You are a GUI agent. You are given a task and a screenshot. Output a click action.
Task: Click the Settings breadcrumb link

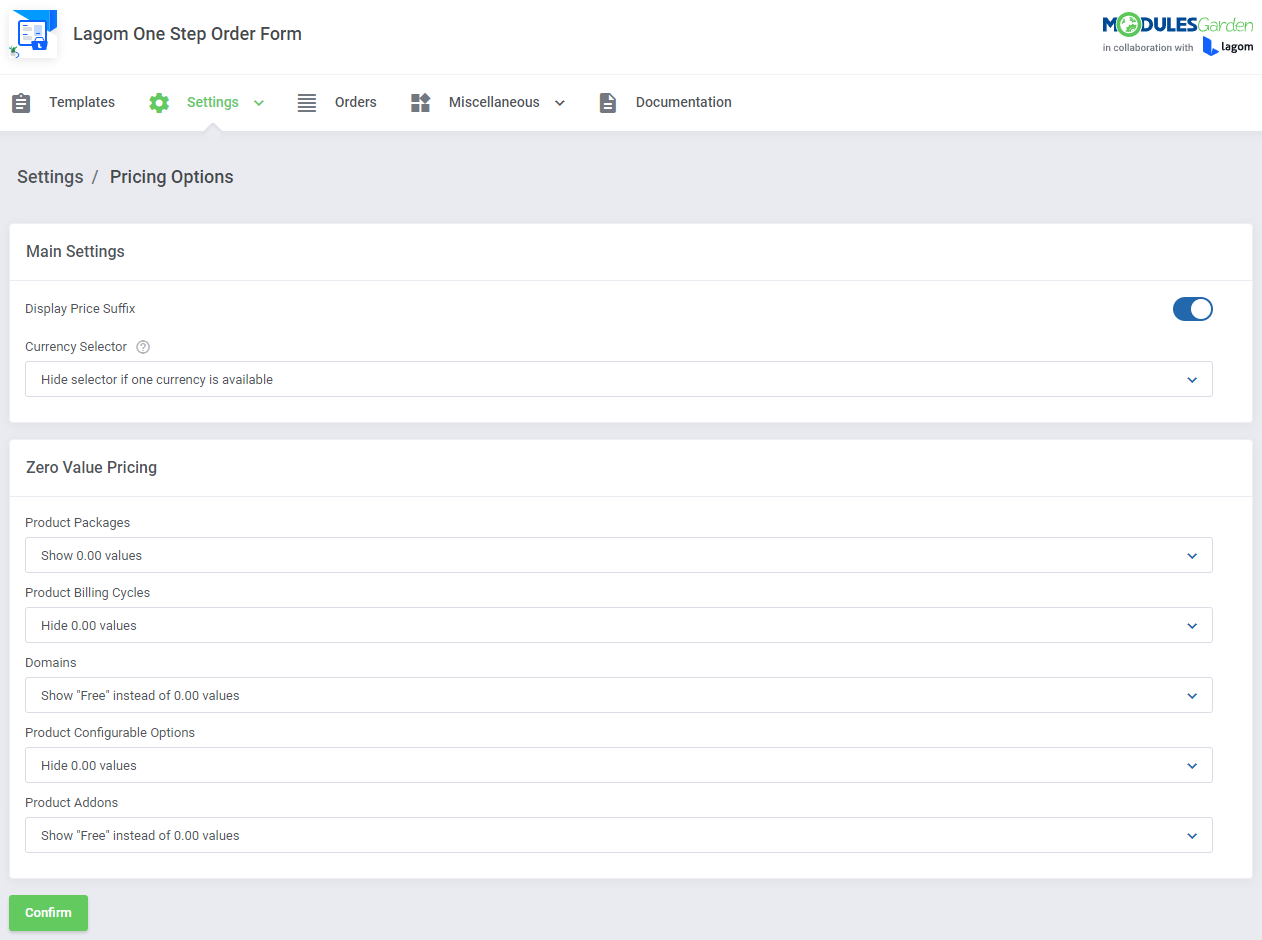pyautogui.click(x=49, y=176)
